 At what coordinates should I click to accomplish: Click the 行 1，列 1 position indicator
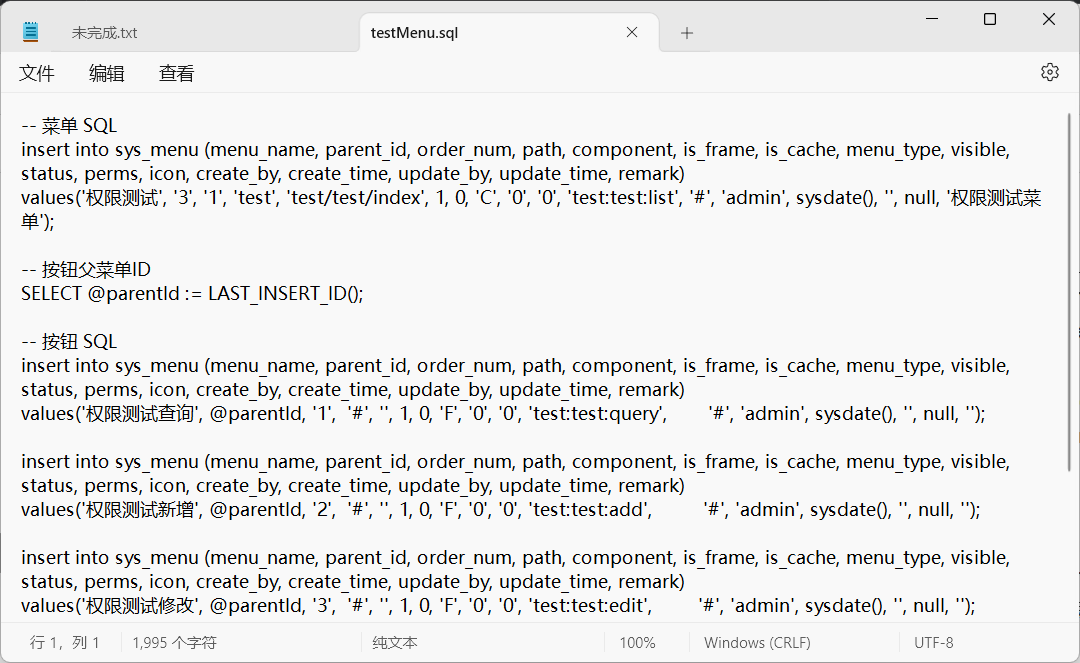click(65, 643)
